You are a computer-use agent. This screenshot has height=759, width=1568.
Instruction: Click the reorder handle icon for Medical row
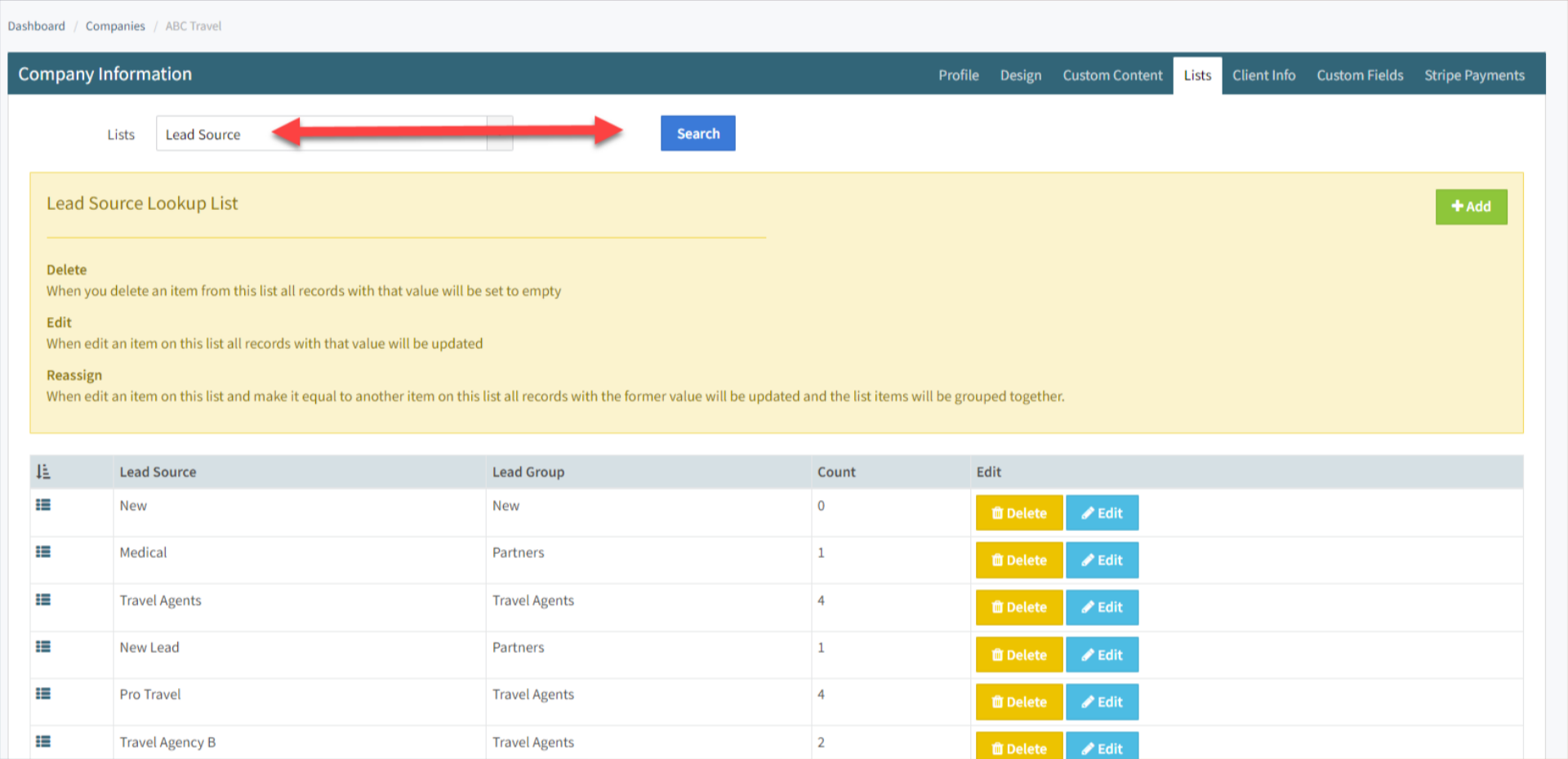(43, 552)
